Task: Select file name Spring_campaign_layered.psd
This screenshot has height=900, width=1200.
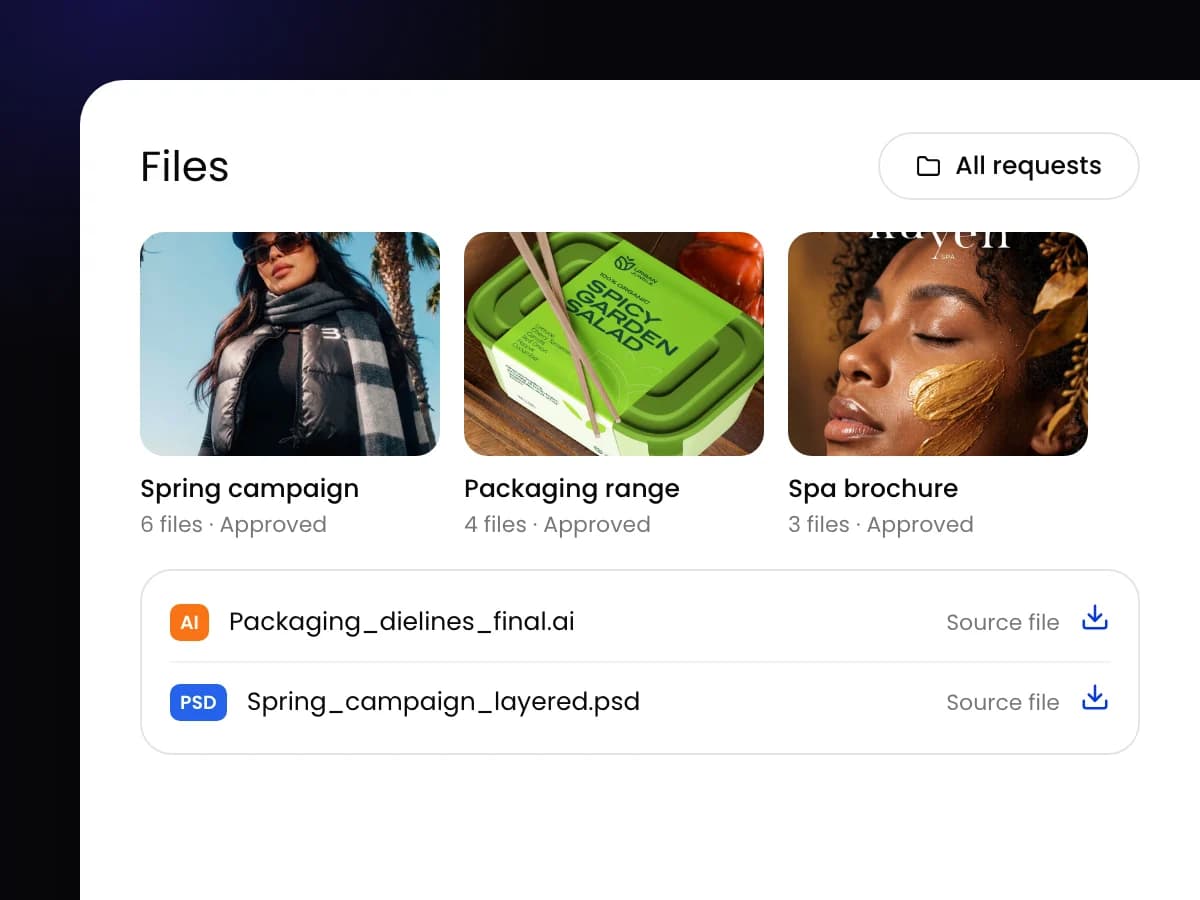Action: tap(443, 702)
